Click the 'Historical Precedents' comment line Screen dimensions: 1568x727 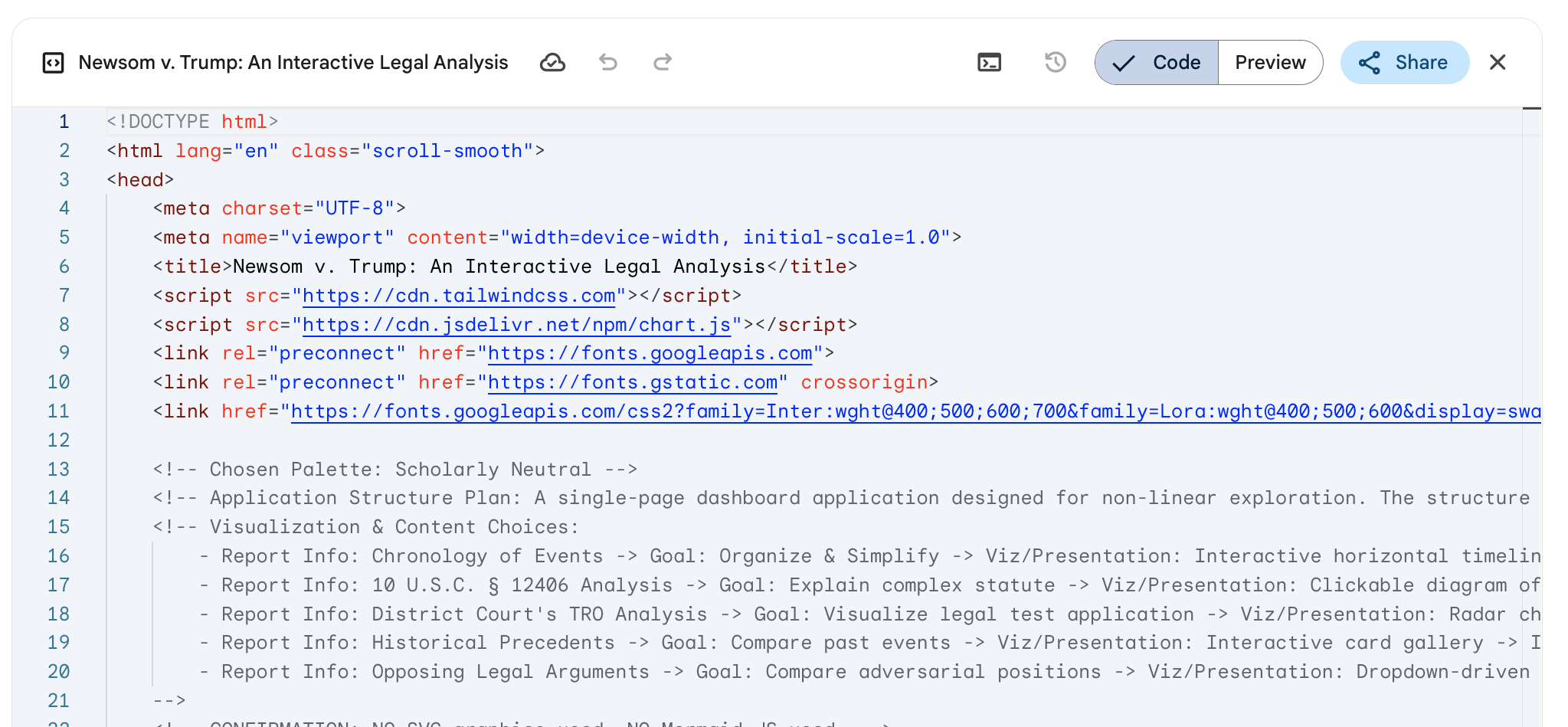[869, 643]
